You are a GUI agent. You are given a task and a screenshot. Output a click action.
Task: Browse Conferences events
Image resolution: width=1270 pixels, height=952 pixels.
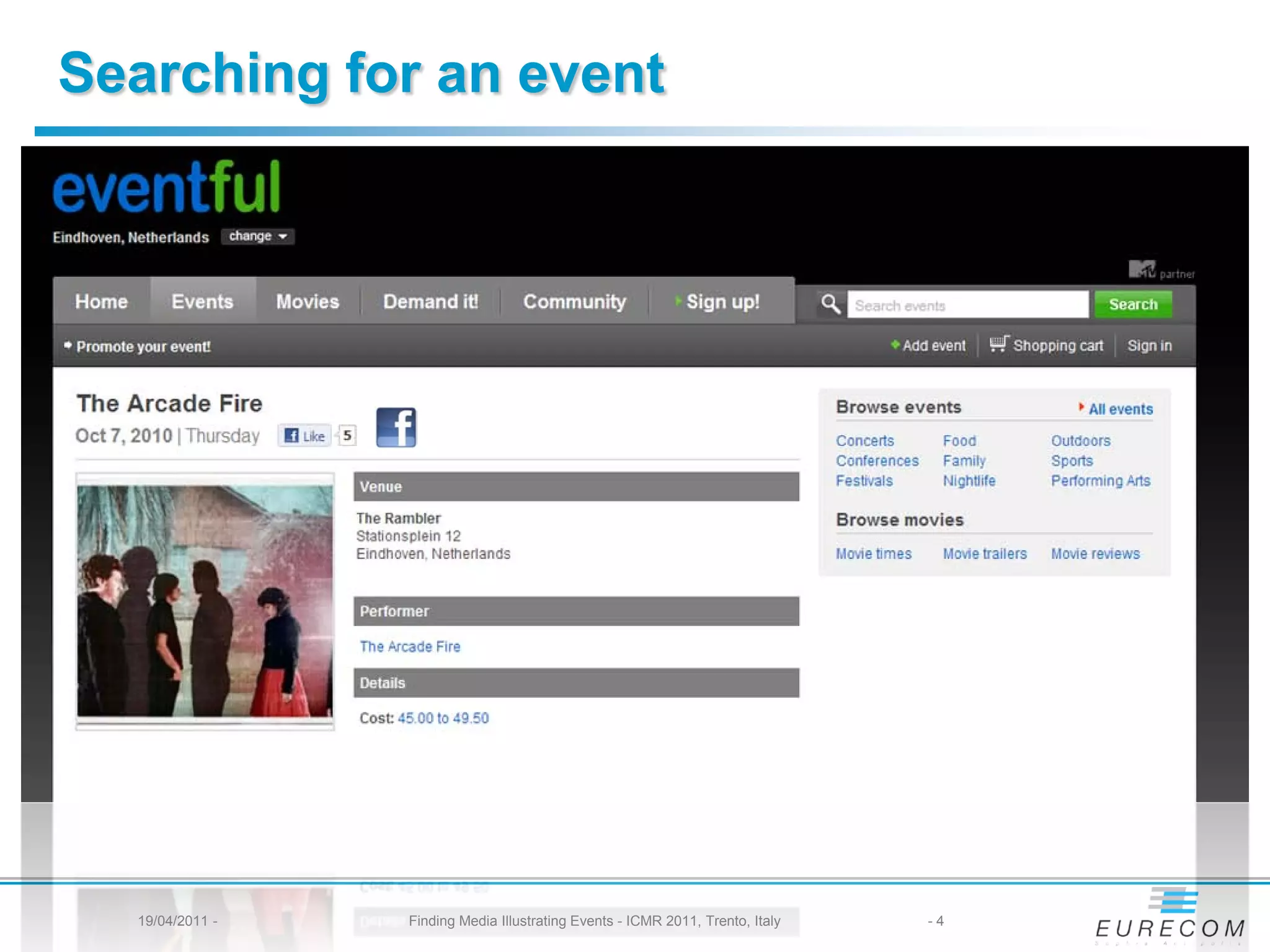[x=877, y=461]
